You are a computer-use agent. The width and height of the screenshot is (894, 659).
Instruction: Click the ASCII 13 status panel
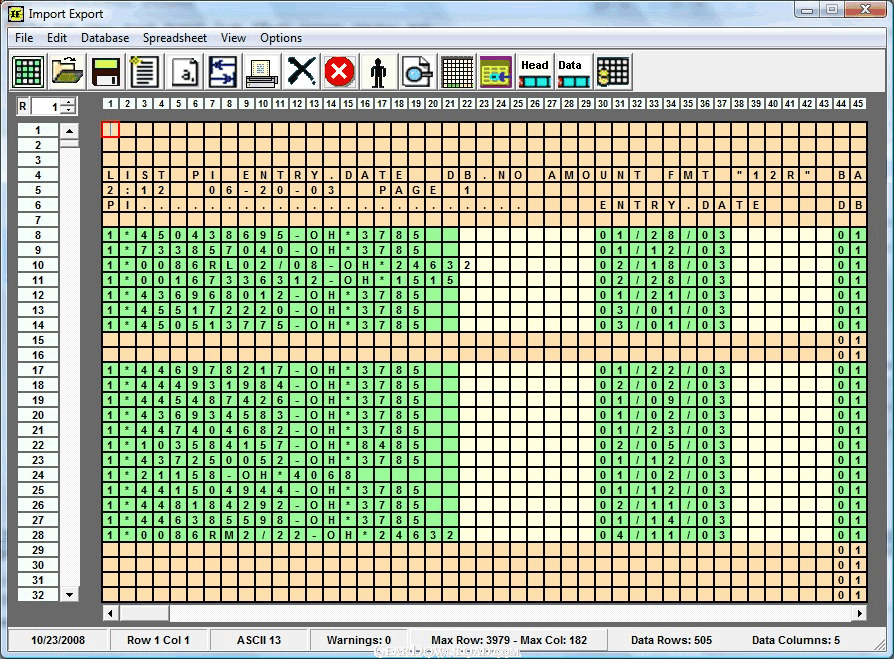[259, 640]
